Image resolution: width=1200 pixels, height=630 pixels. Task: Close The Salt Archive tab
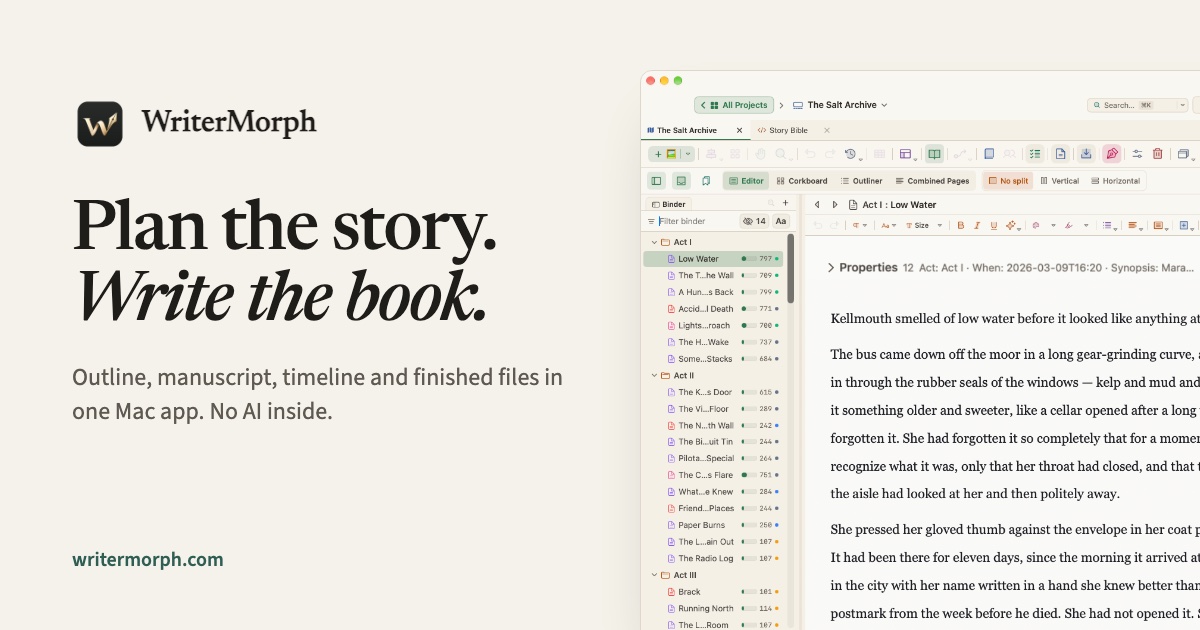[x=740, y=130]
